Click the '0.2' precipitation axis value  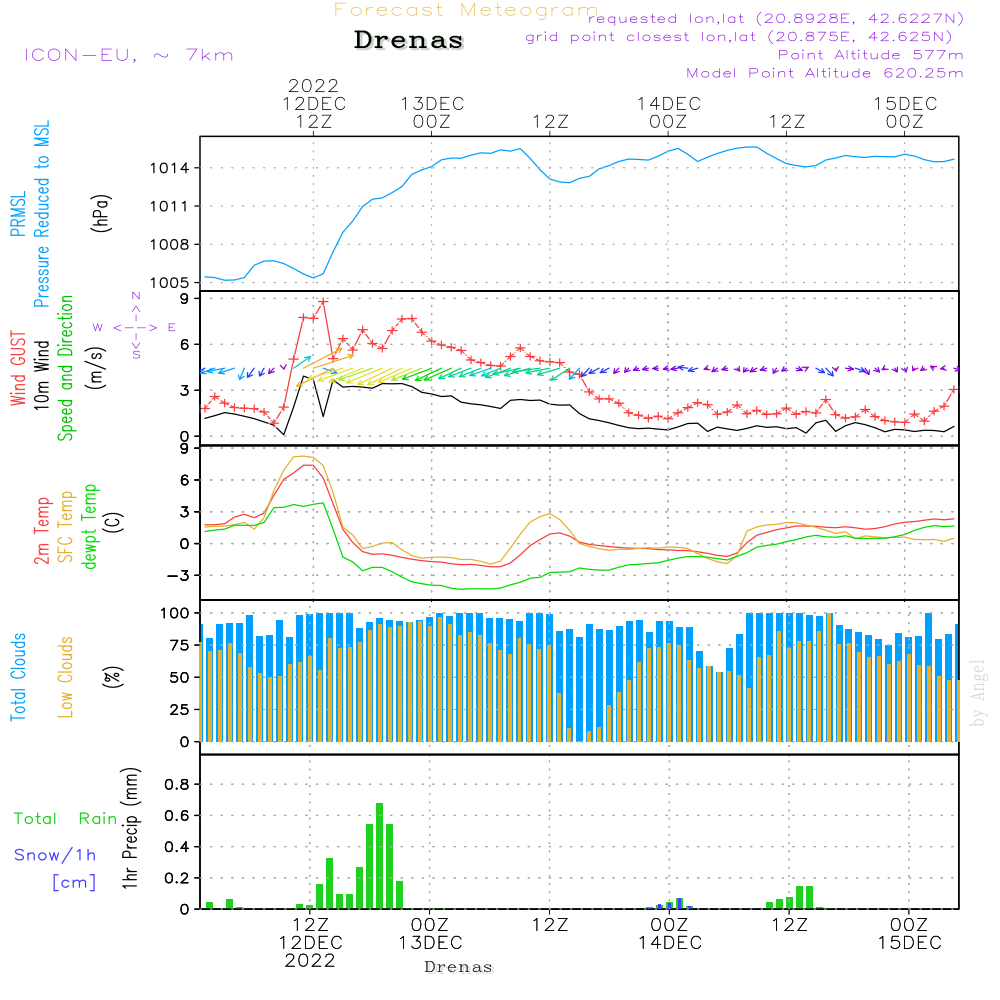click(177, 879)
